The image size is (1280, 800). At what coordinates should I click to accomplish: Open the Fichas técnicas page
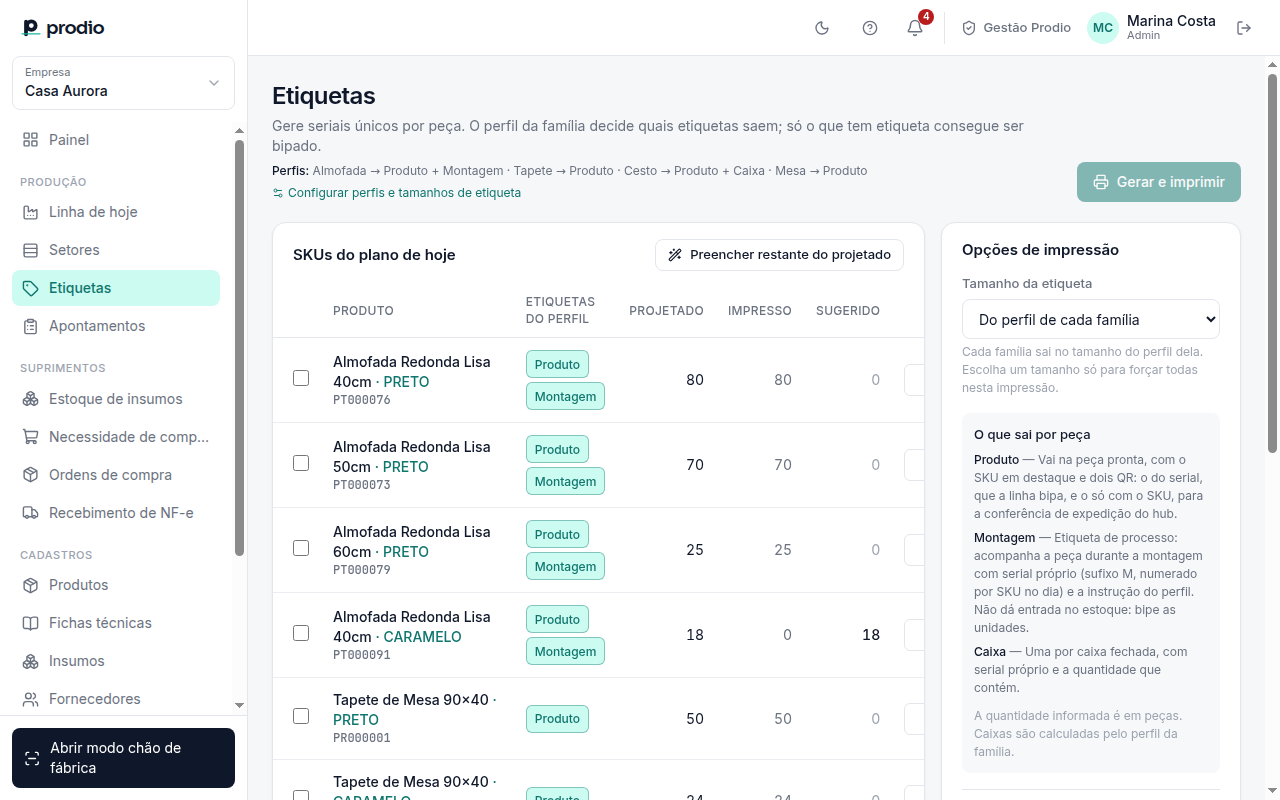click(x=116, y=623)
